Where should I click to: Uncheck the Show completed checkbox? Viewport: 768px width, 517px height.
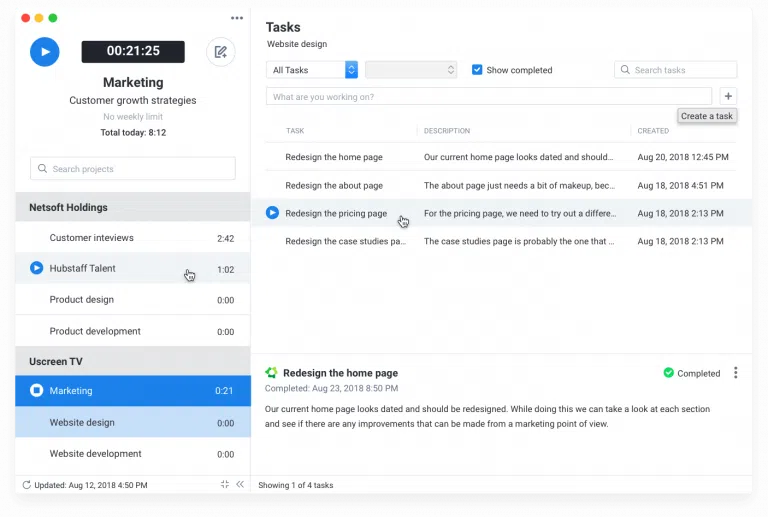click(477, 70)
